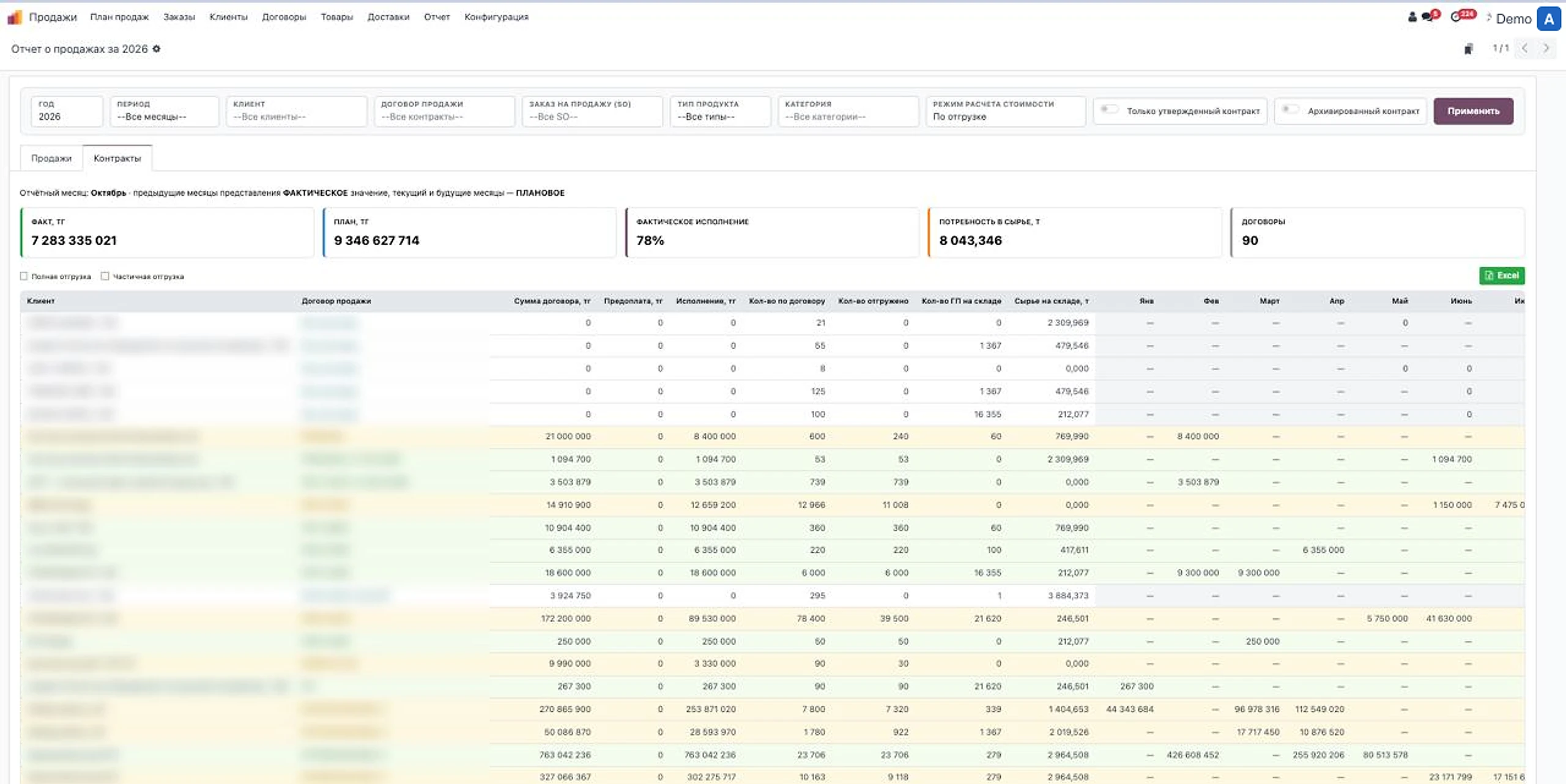Open the Конфигурация menu

tap(496, 17)
